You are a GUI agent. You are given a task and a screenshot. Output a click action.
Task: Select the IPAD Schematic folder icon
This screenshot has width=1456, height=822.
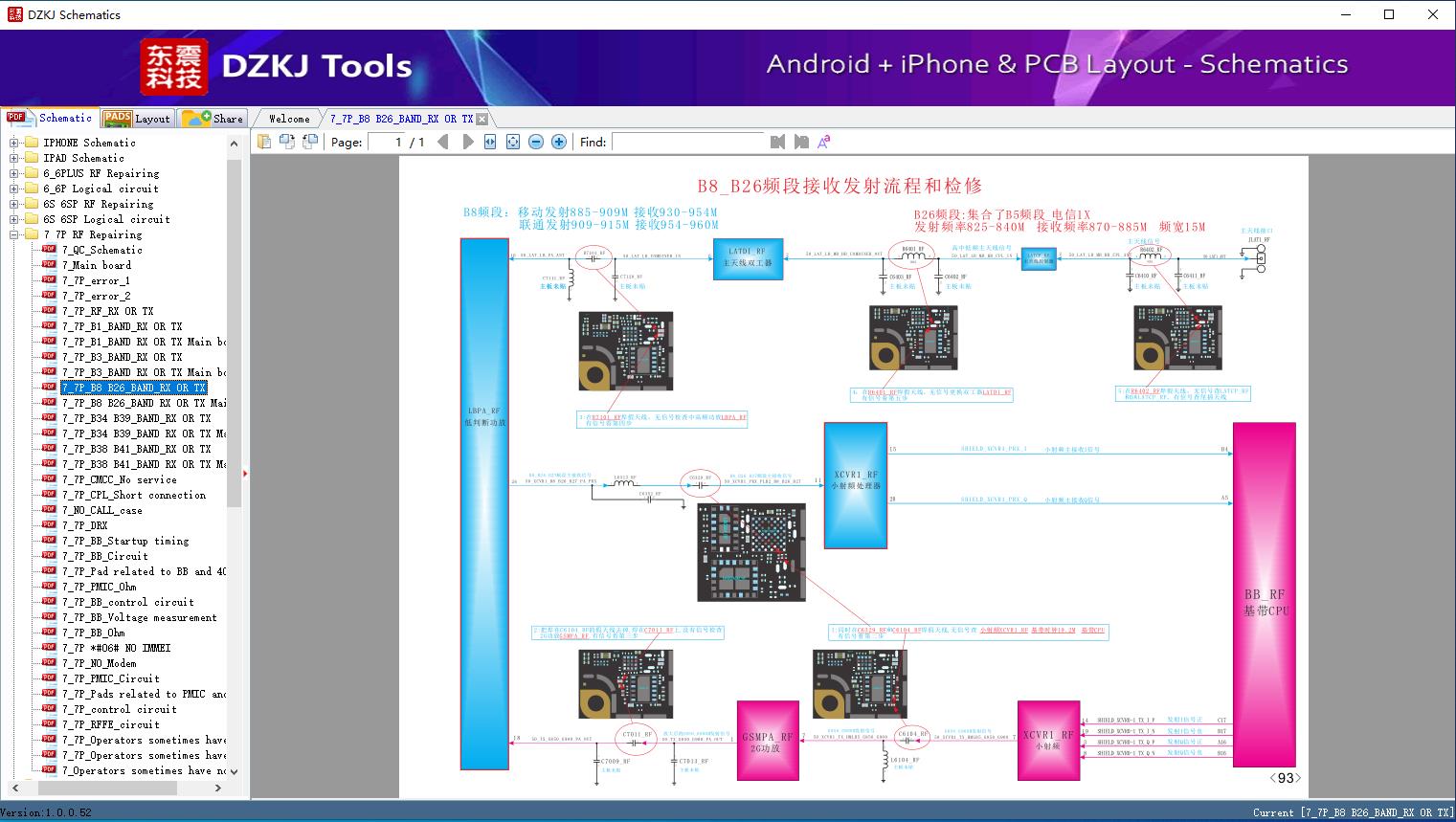[31, 158]
